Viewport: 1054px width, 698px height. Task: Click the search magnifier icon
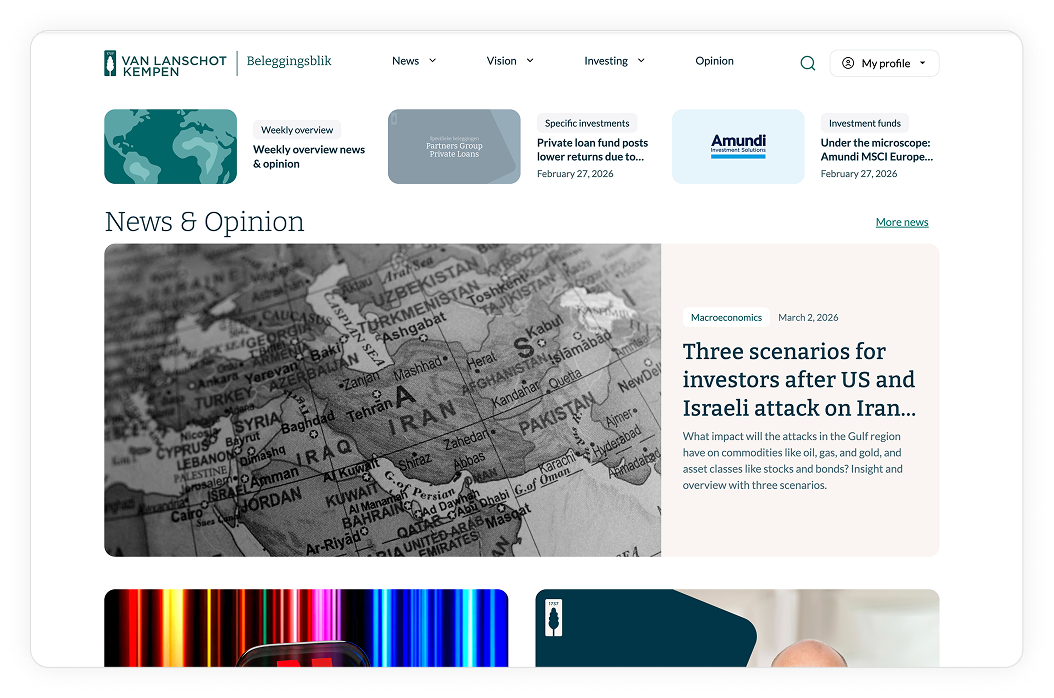coord(808,63)
